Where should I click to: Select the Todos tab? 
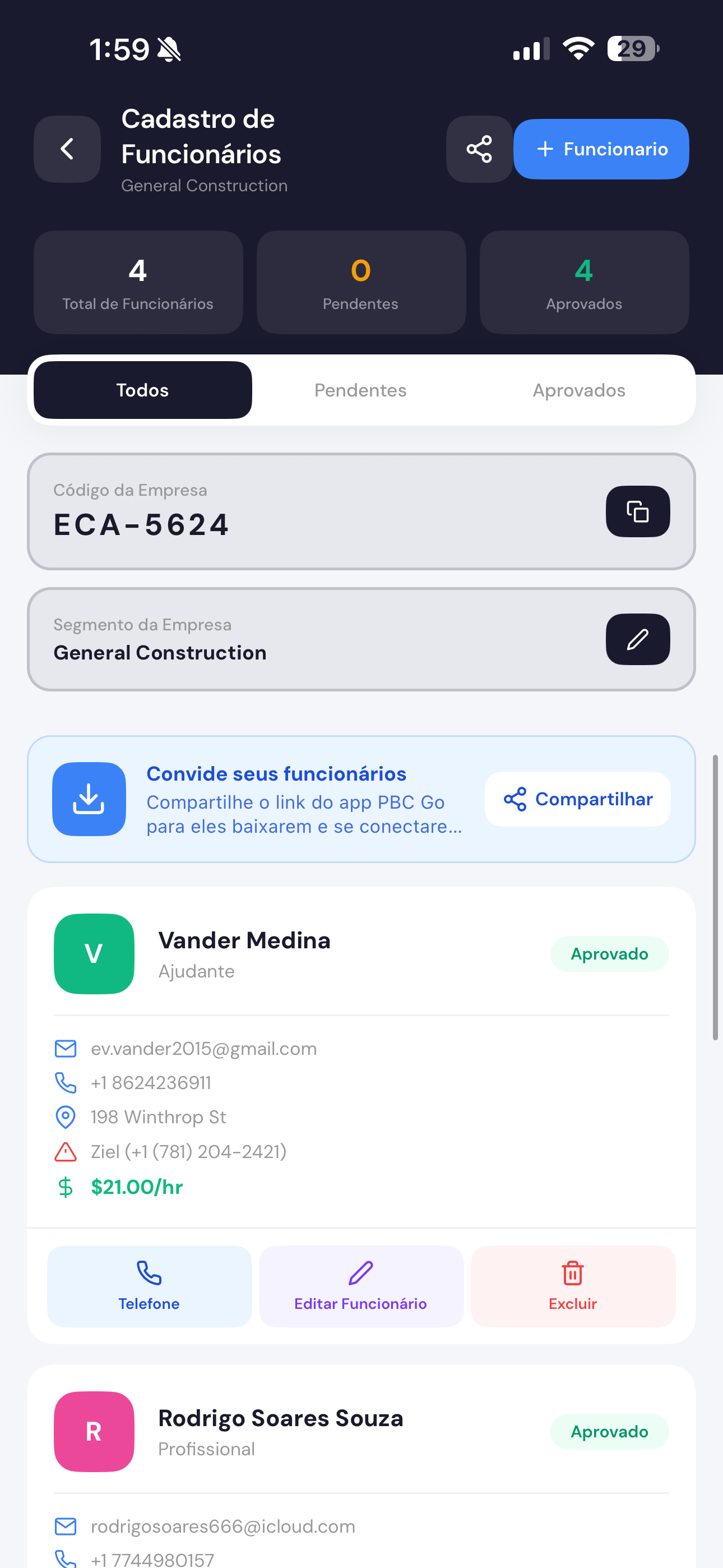coord(142,390)
